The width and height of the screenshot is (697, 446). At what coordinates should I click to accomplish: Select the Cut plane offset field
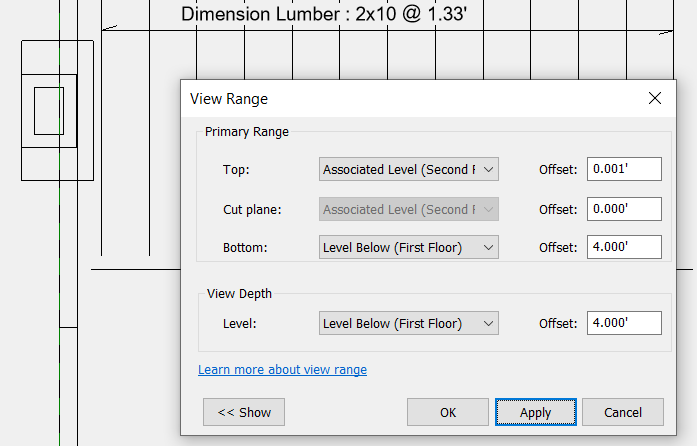(624, 209)
